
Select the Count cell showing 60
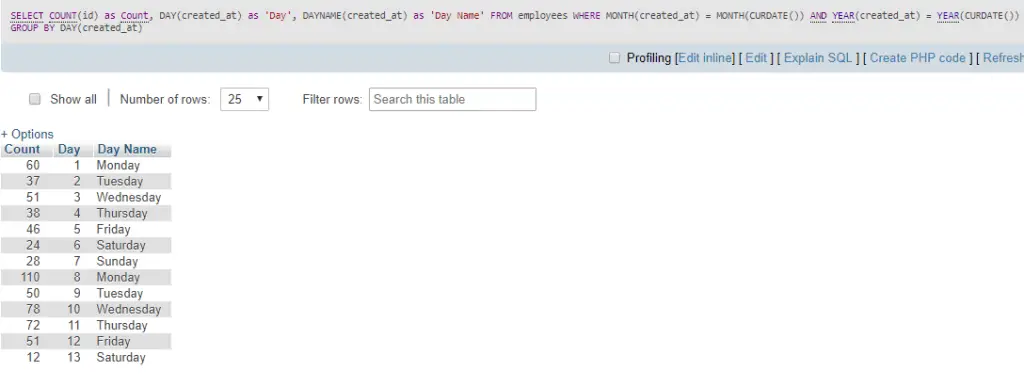coord(33,165)
